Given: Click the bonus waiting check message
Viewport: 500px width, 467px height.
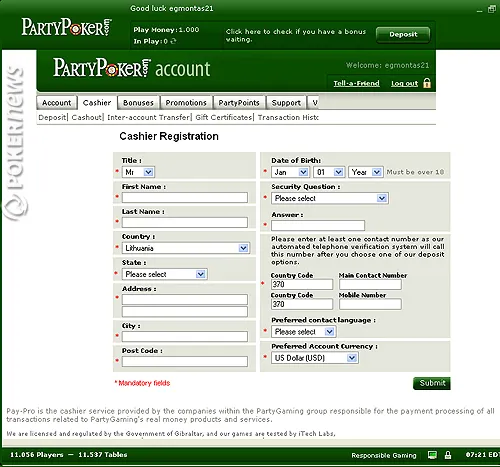Looking at the screenshot, I should click(296, 35).
